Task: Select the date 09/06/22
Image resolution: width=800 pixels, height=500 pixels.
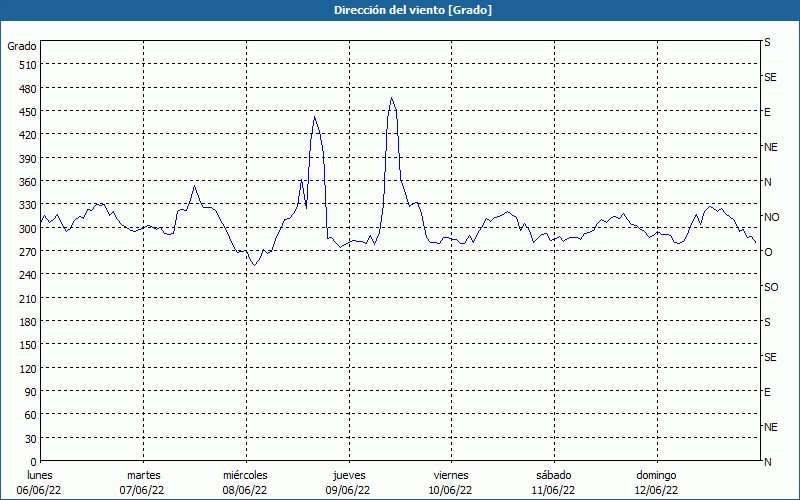Action: 347,490
